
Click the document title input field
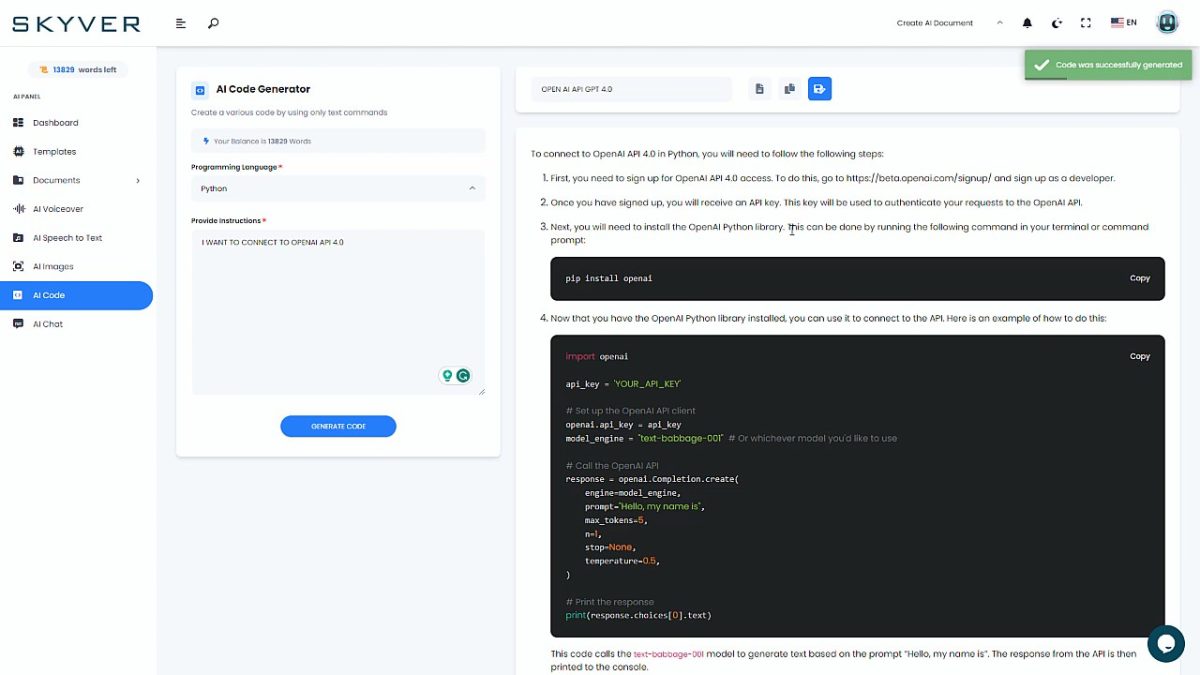(x=631, y=89)
